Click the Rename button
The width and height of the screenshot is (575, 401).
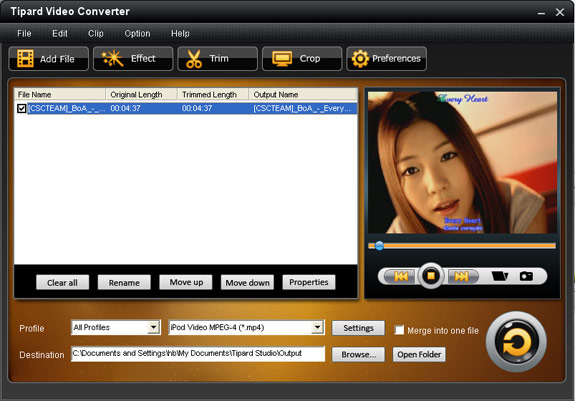(x=124, y=283)
